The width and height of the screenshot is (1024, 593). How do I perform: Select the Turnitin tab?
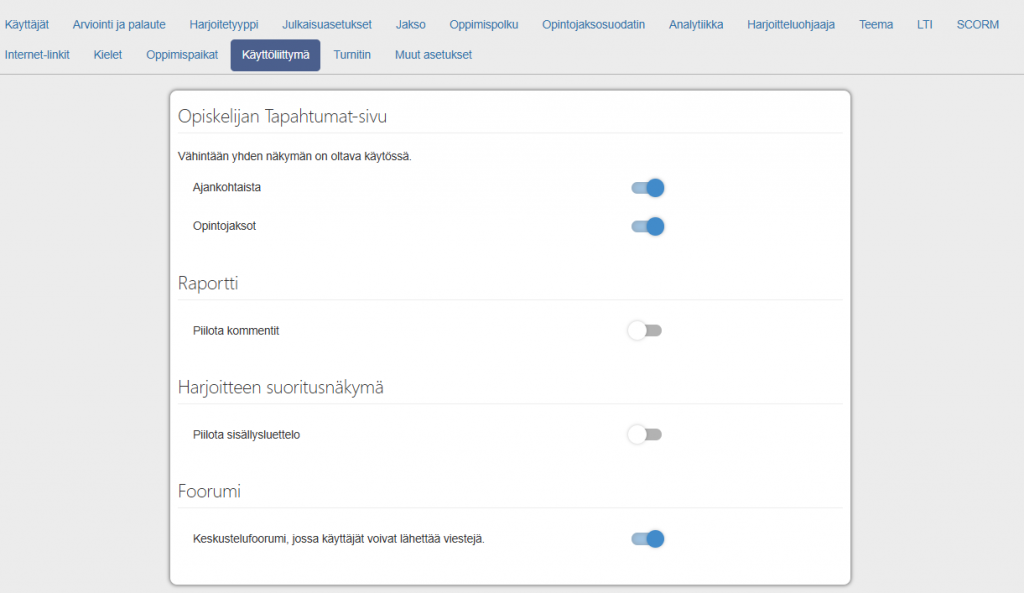click(x=352, y=55)
